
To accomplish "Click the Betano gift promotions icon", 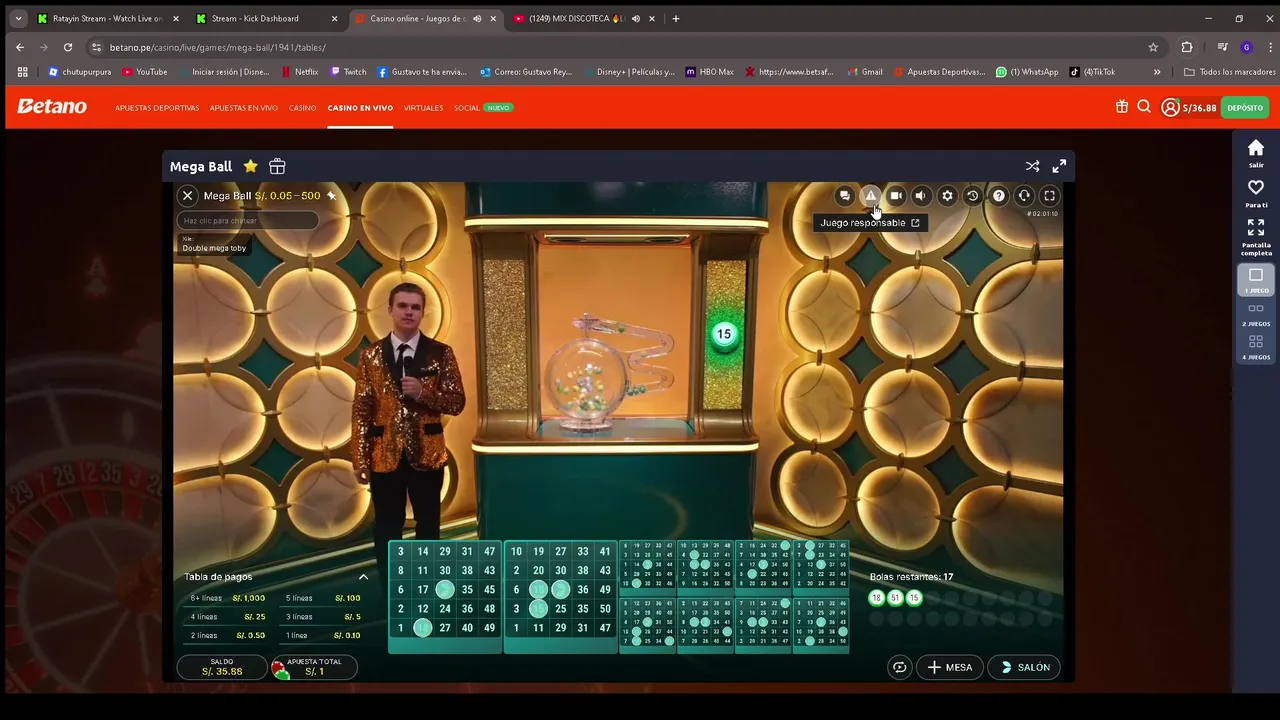I will tap(1122, 107).
